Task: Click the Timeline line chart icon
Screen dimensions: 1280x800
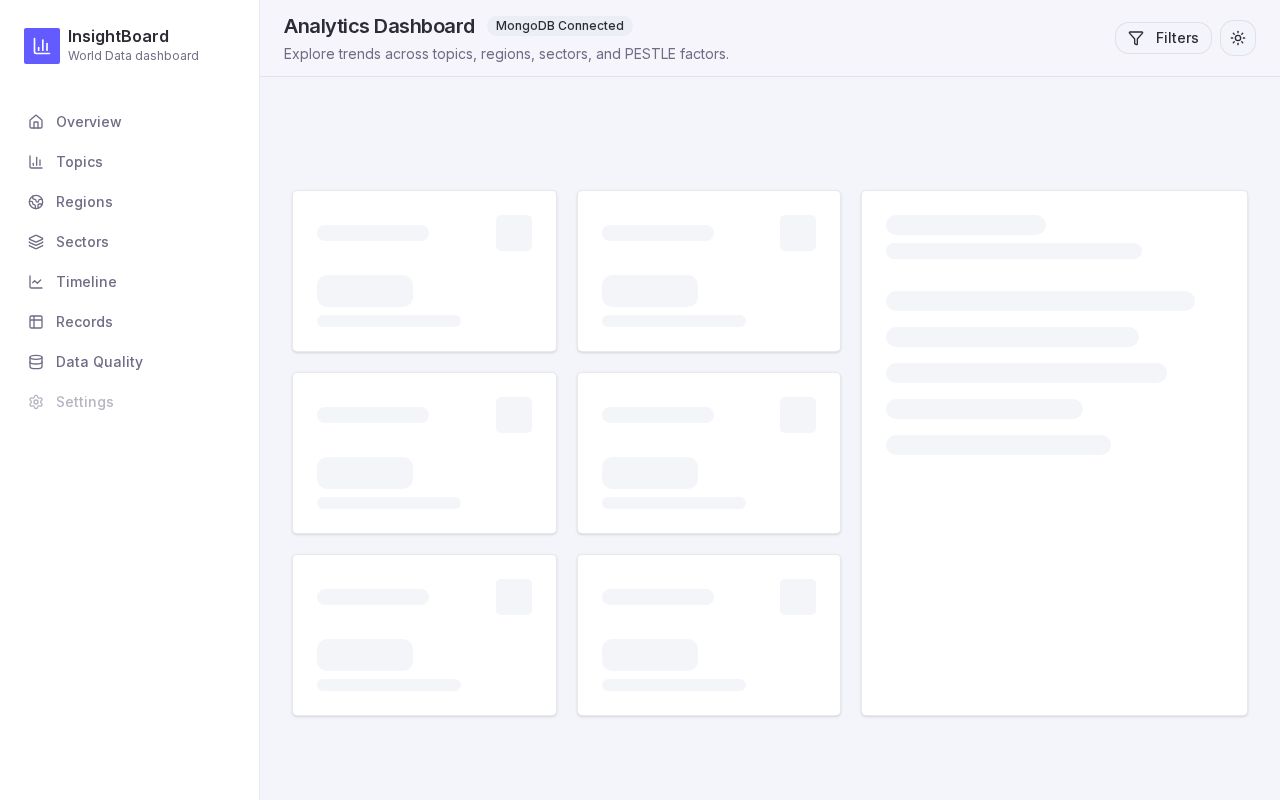Action: click(36, 282)
